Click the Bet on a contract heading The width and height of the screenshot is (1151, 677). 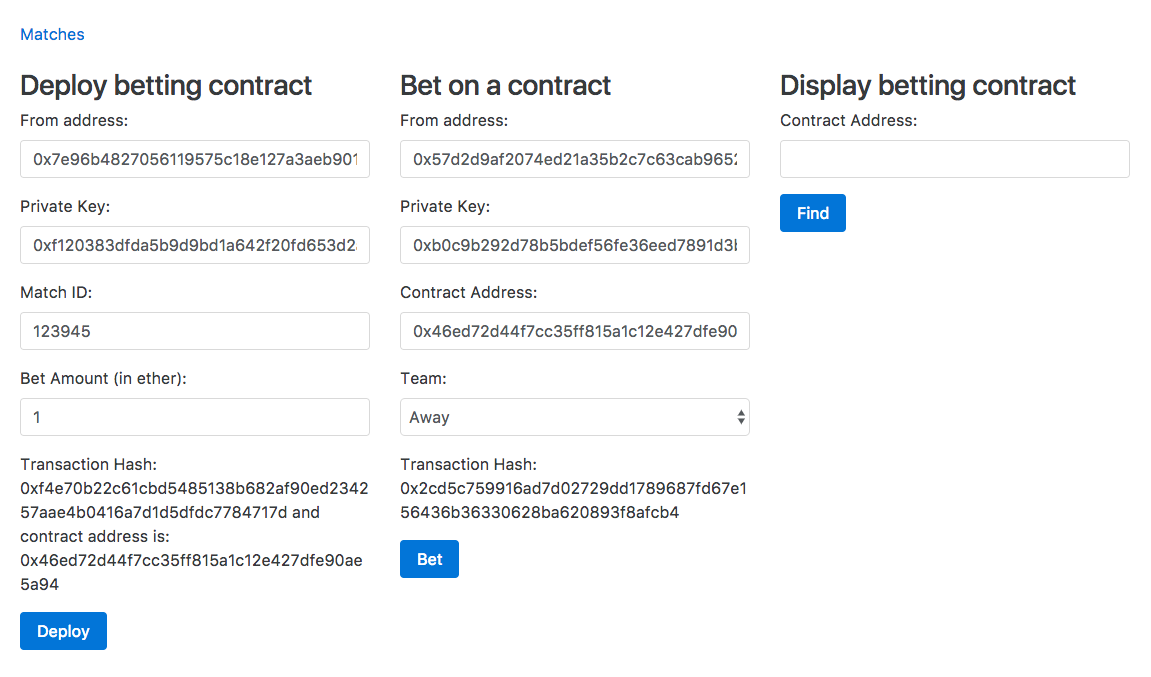click(505, 85)
